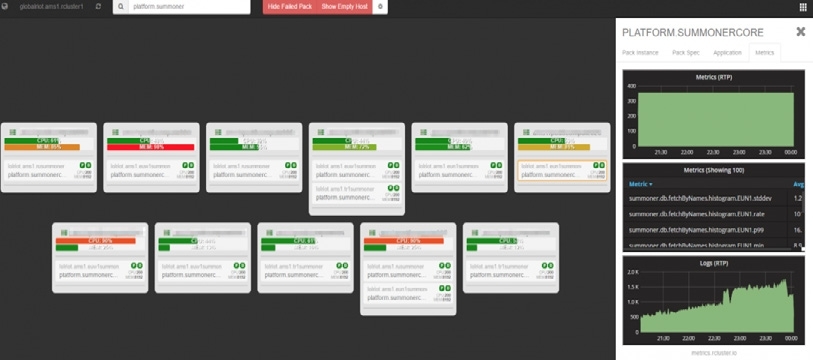Screen dimensions: 813x360
Task: Toggle the Show Empty Host button
Action: [344, 7]
